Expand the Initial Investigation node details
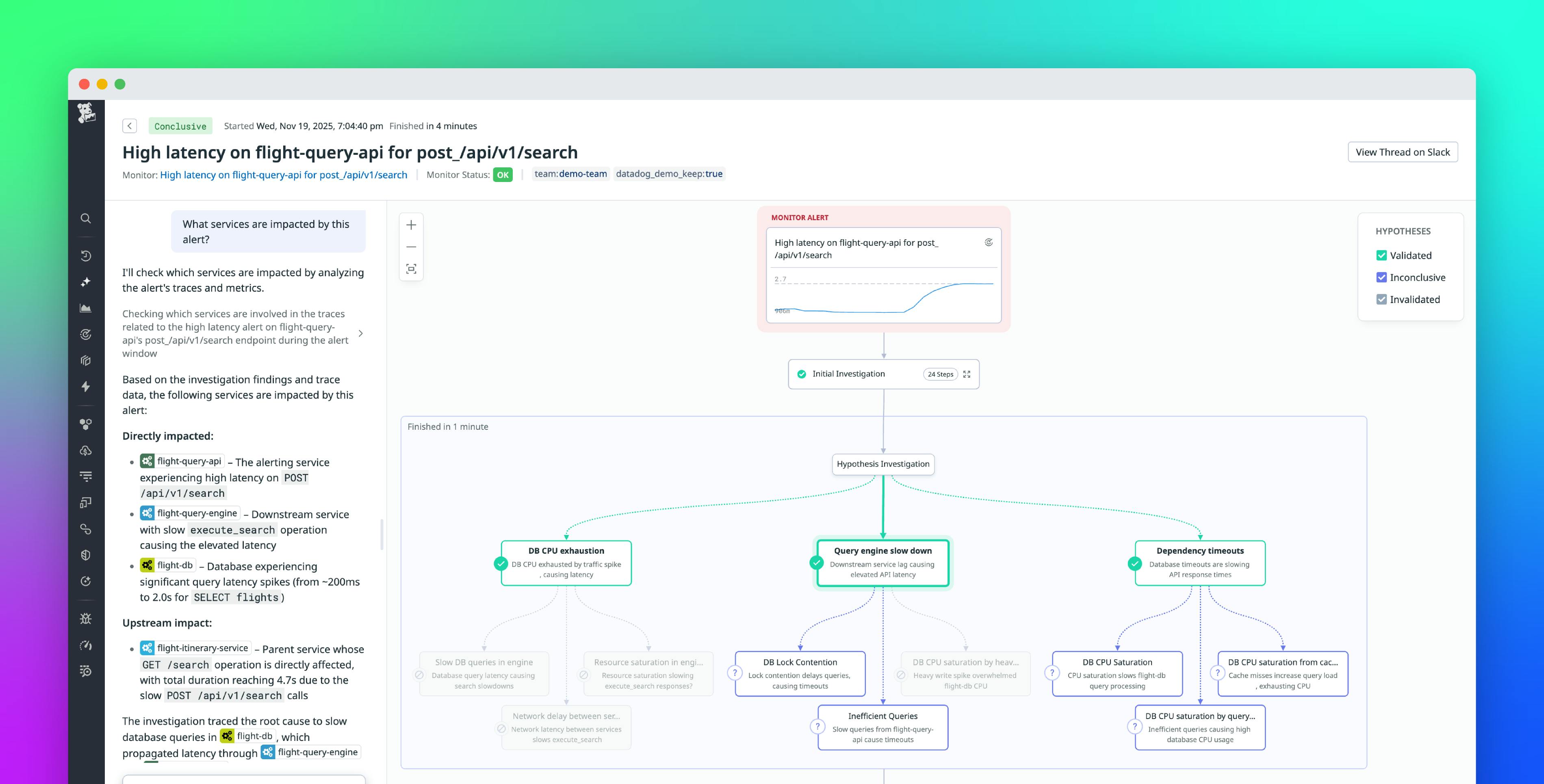 click(967, 373)
